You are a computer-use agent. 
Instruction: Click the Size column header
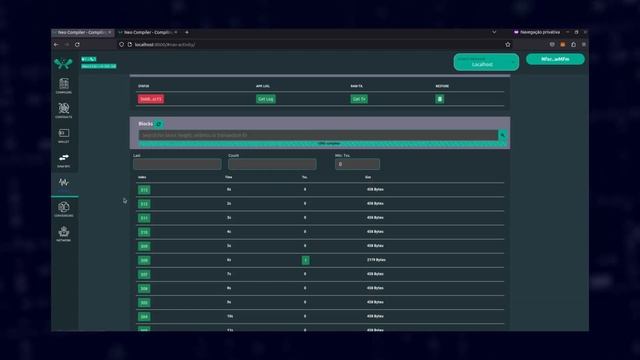[368, 177]
